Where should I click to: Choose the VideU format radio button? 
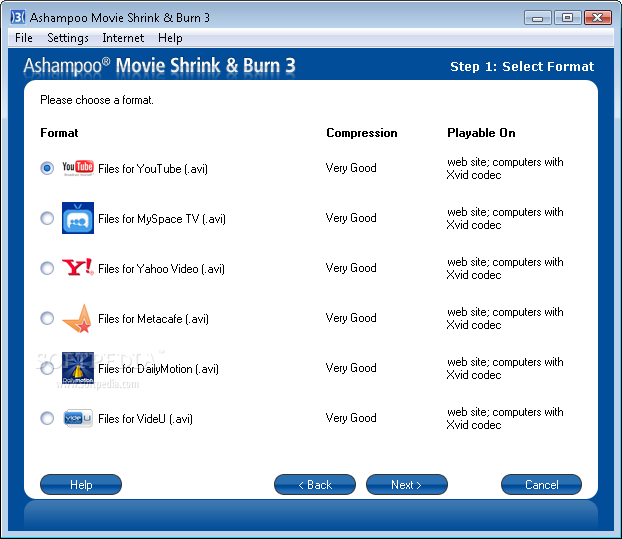(x=47, y=418)
